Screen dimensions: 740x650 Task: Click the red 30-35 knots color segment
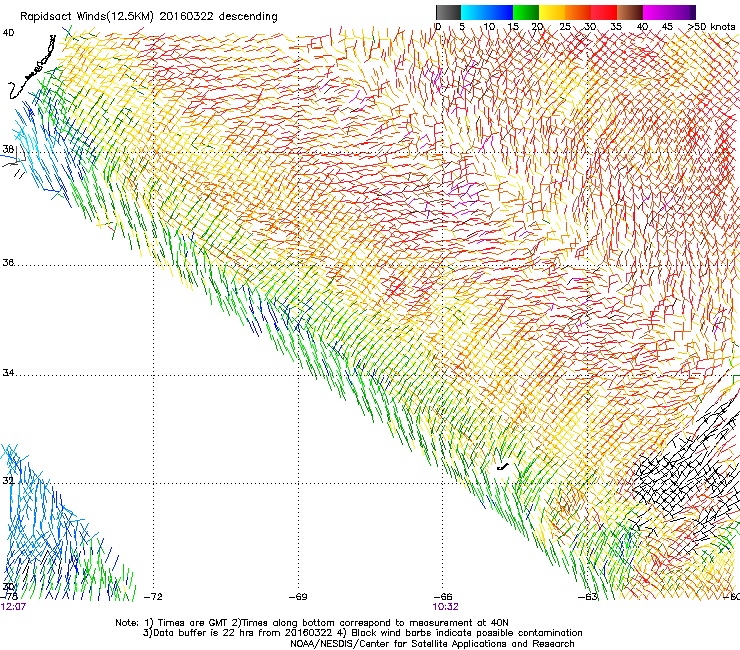[604, 12]
